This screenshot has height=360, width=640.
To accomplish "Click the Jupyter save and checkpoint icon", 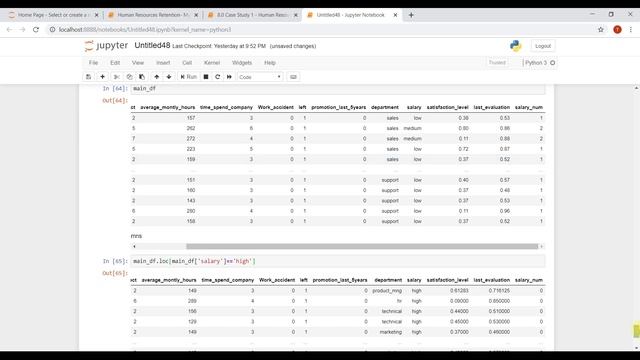I will click(x=89, y=77).
